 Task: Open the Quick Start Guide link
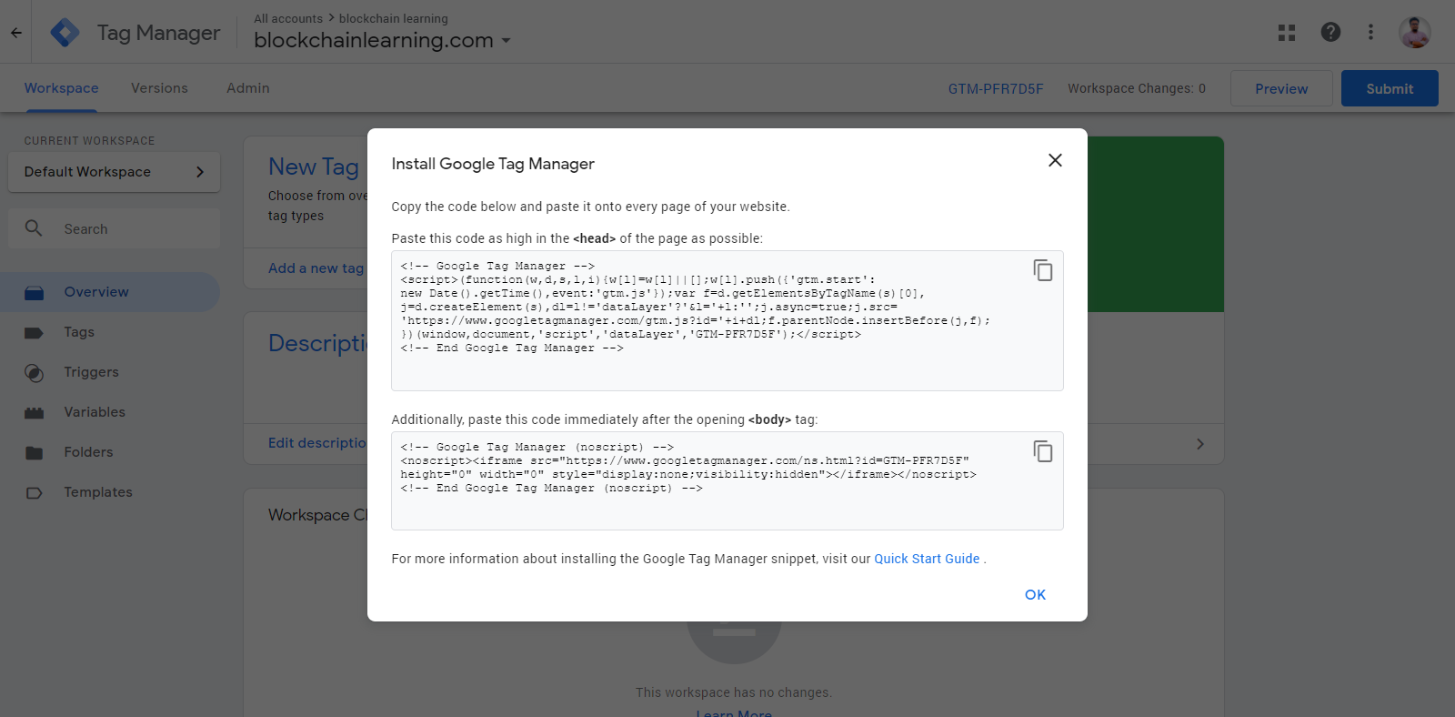point(927,559)
